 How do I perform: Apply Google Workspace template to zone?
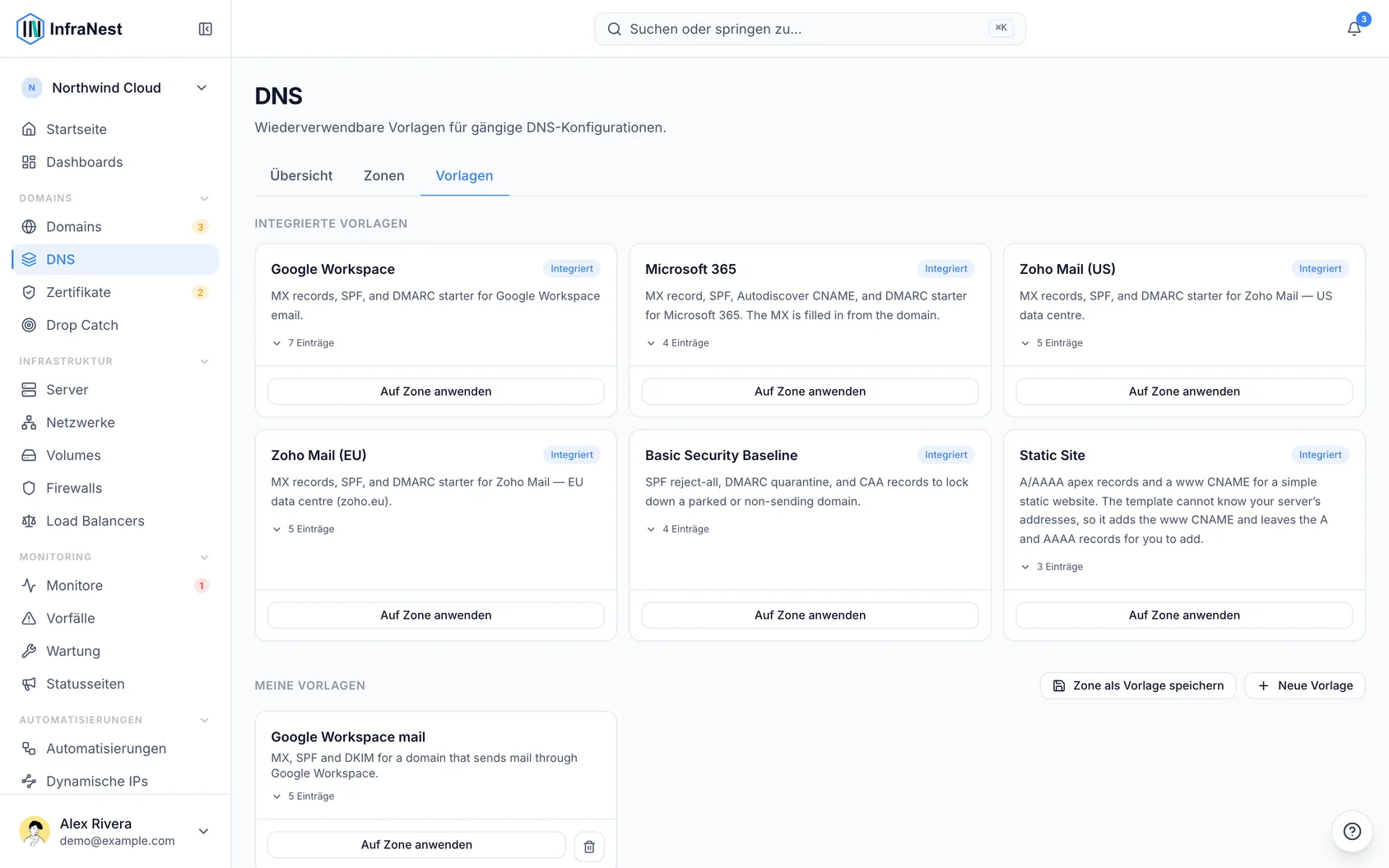point(436,392)
